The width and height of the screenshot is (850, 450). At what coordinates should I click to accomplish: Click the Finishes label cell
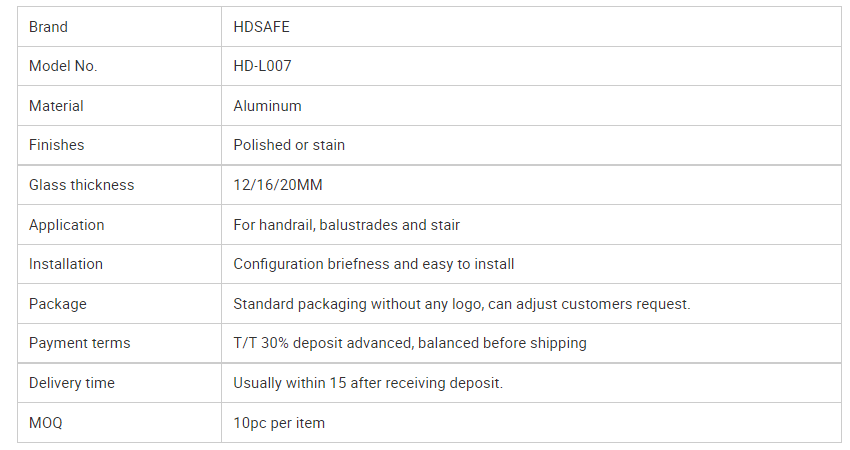pyautogui.click(x=57, y=145)
